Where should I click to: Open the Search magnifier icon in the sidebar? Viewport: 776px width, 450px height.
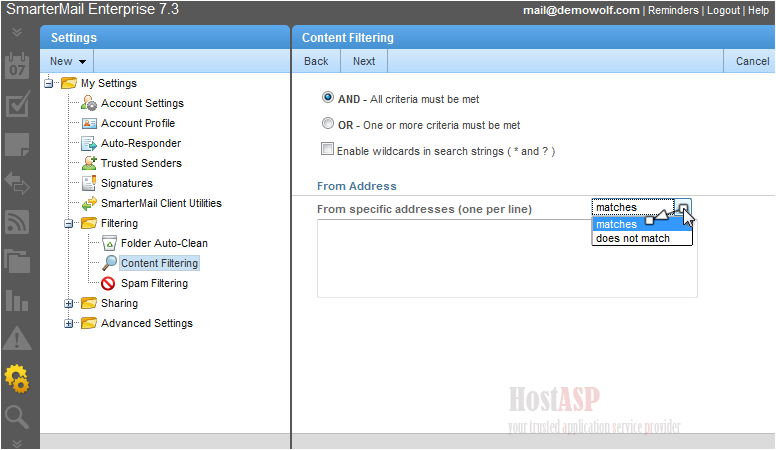point(17,417)
